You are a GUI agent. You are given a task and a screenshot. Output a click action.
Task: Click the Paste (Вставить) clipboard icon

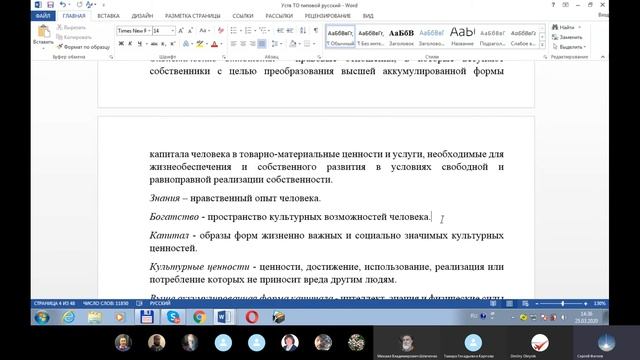coord(43,31)
